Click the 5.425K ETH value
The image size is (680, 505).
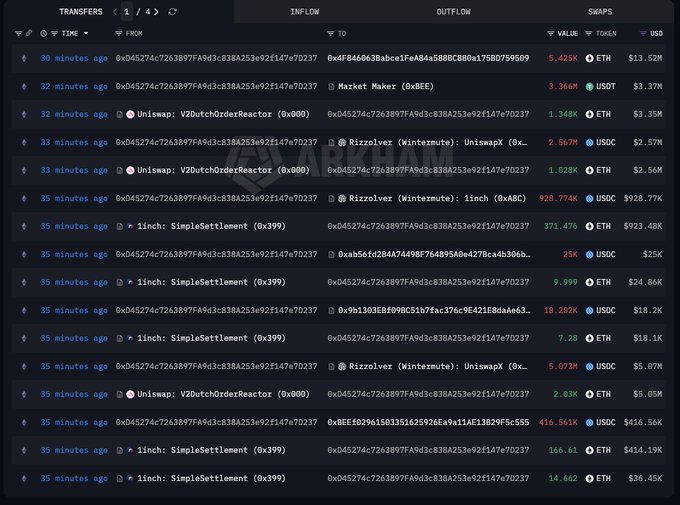pos(563,58)
